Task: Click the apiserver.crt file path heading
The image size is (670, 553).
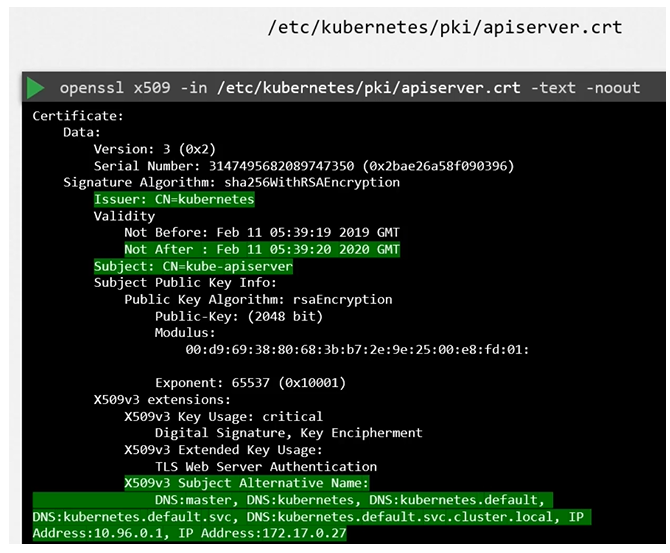Action: [x=445, y=27]
